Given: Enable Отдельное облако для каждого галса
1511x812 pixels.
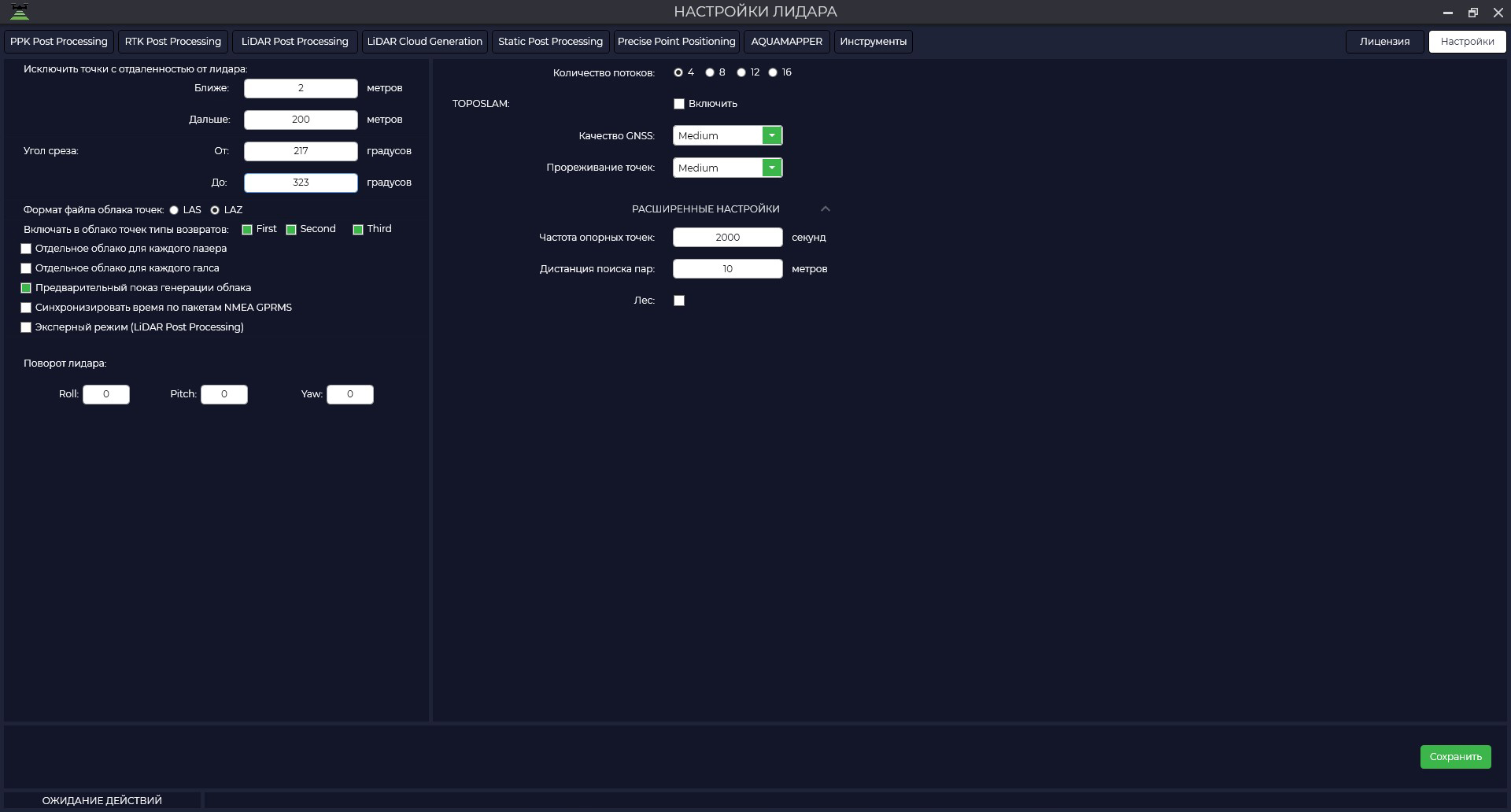Looking at the screenshot, I should click(x=26, y=268).
